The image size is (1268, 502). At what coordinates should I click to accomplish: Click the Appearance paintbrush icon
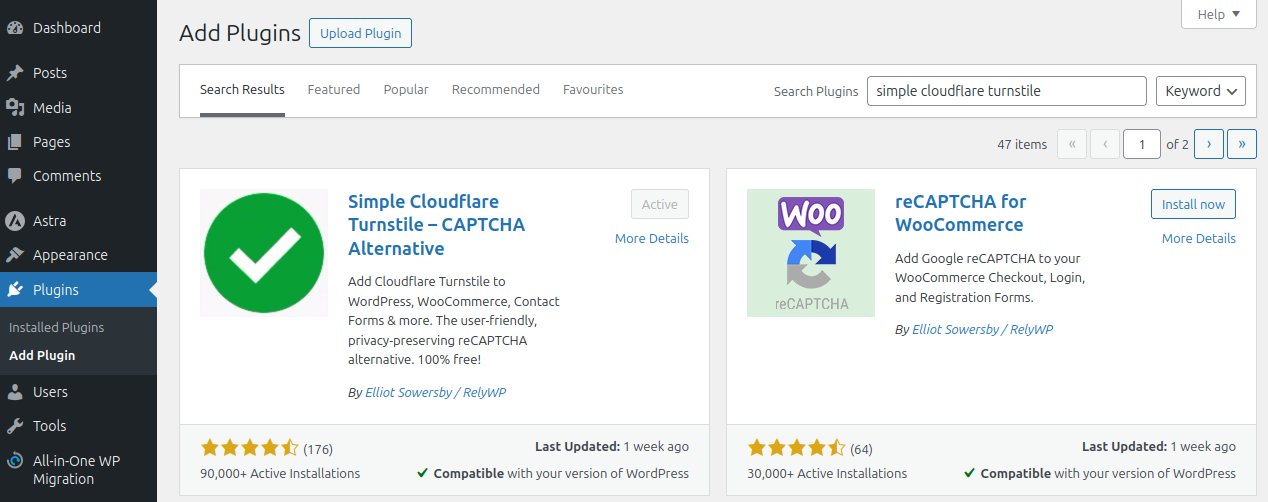pos(15,255)
